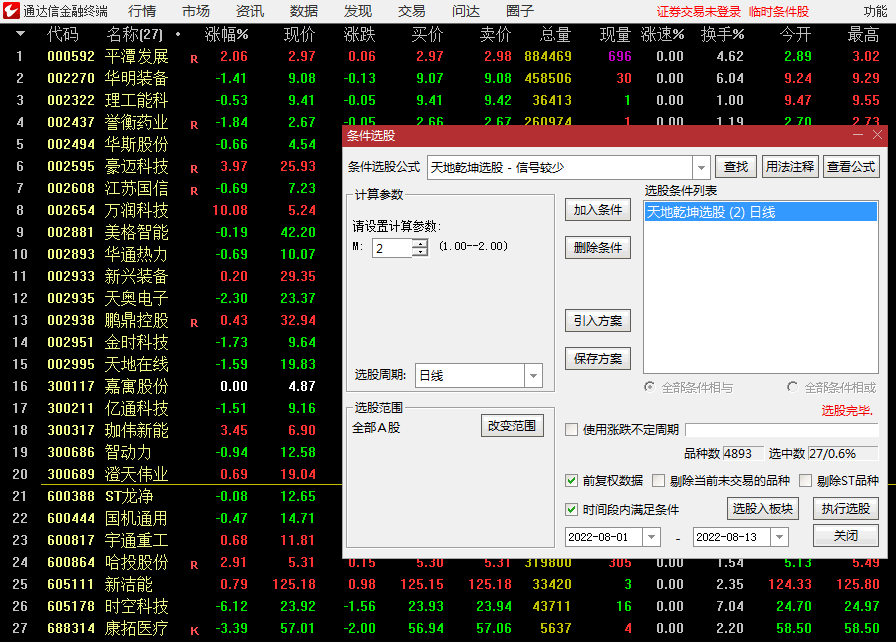Viewport: 896px width, 642px height.
Task: Click the R marker beside 豪迈科技
Action: point(194,169)
